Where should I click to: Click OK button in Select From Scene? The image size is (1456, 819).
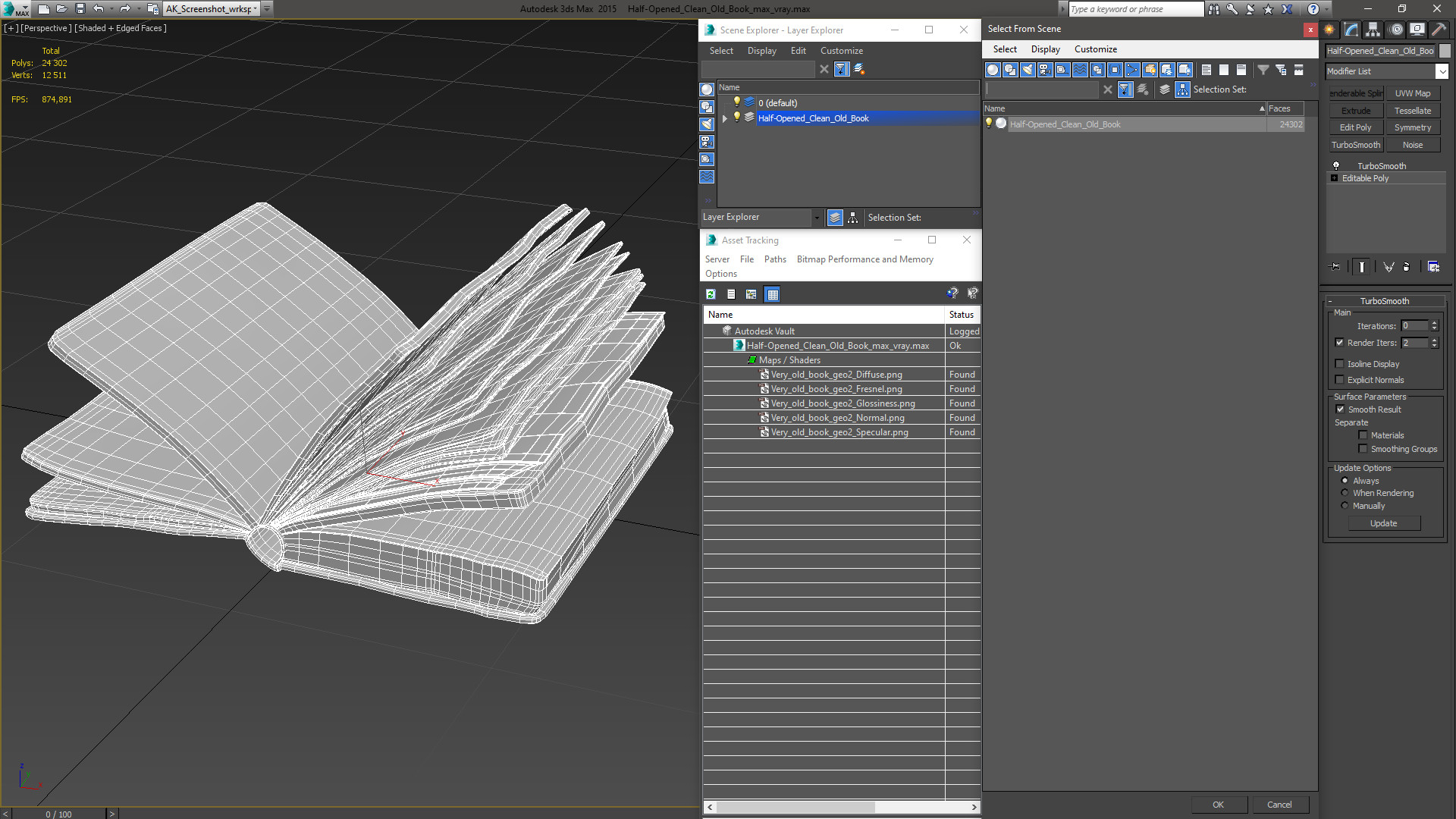[1218, 805]
